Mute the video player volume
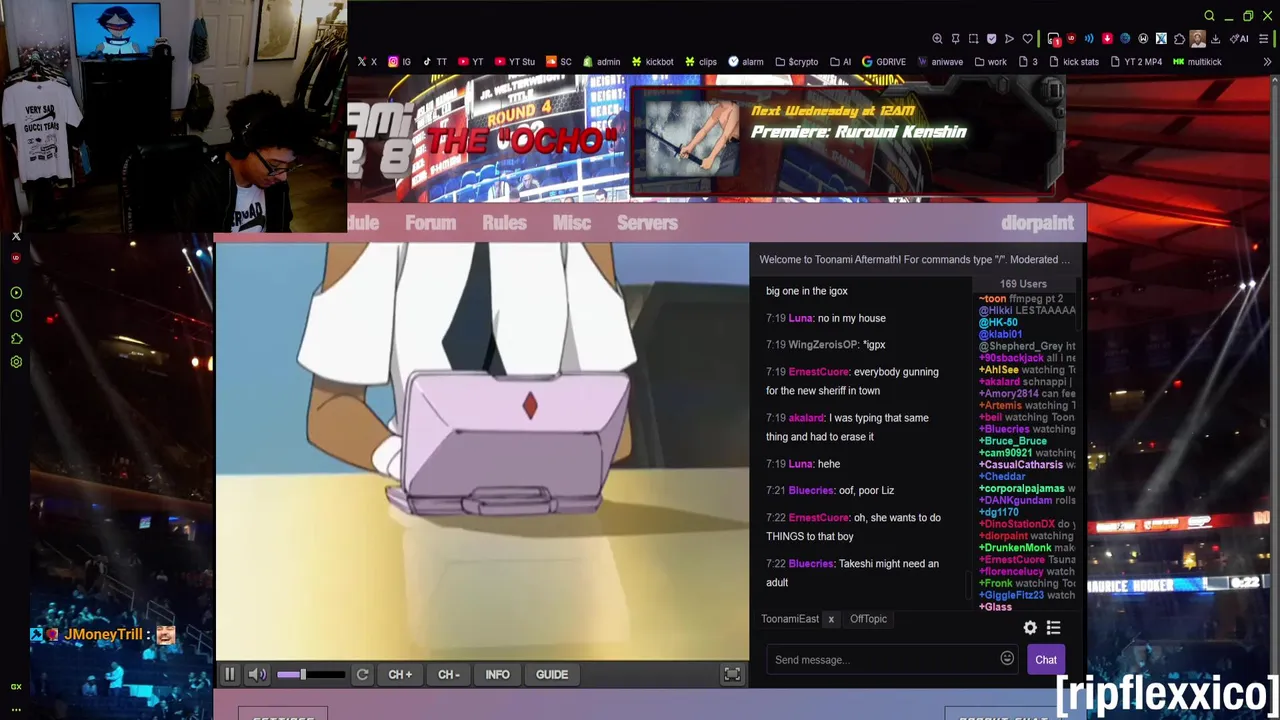The height and width of the screenshot is (720, 1280). 258,674
